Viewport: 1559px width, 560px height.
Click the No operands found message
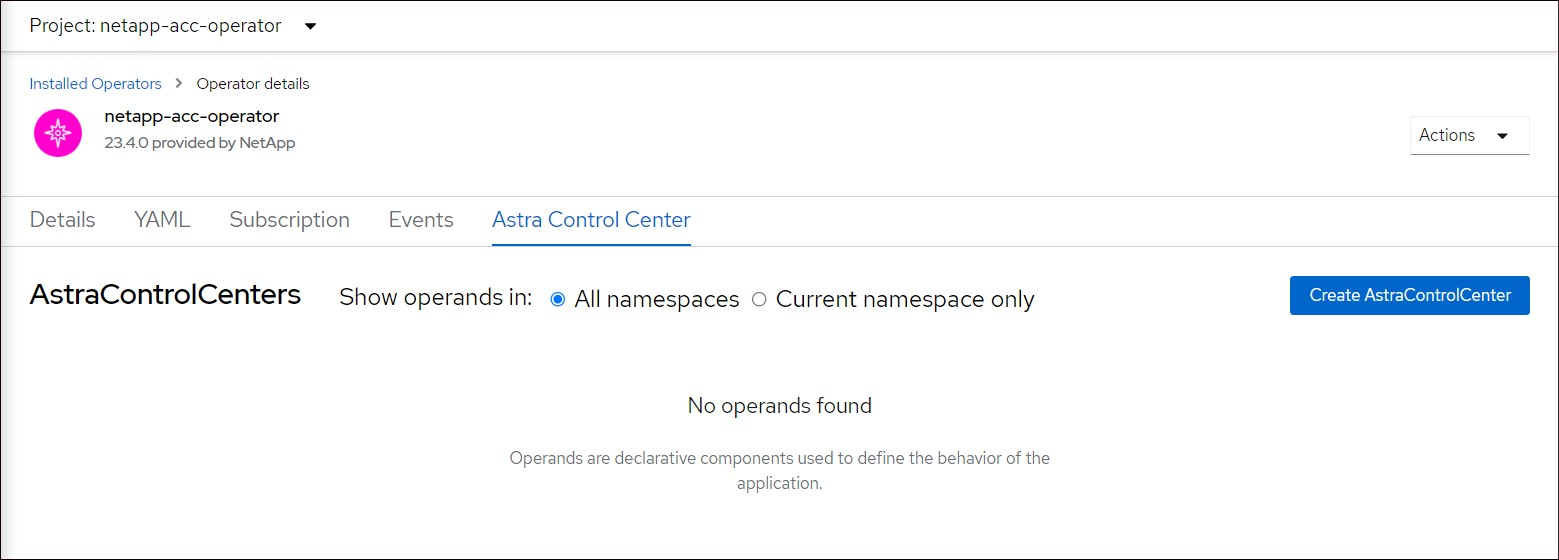779,406
